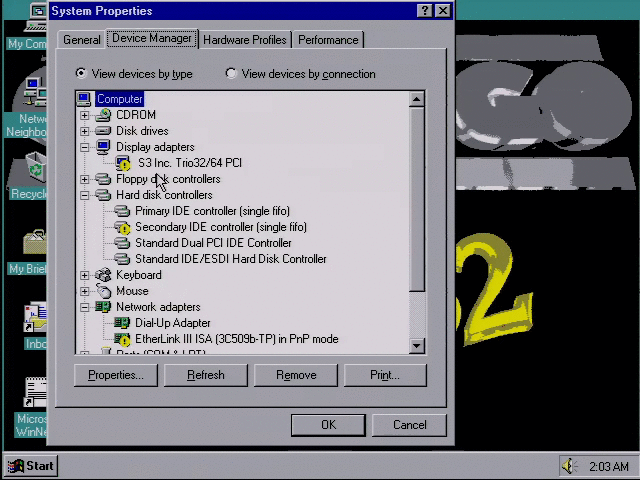This screenshot has height=480, width=640.
Task: Click the Floppy disk controllers icon
Action: click(x=103, y=179)
